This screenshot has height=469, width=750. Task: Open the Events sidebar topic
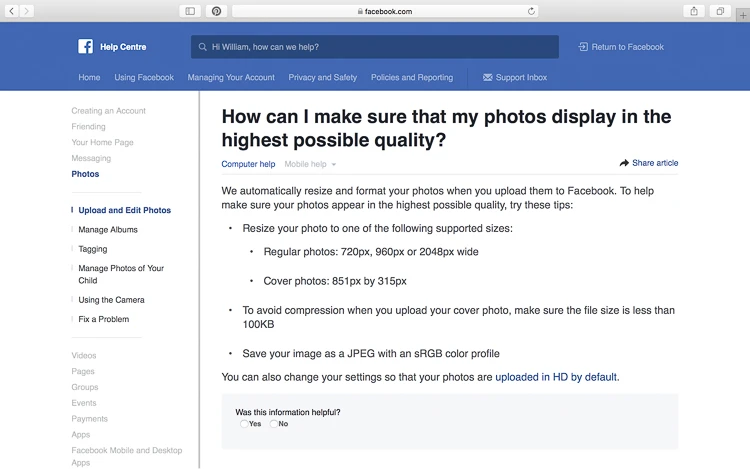[84, 403]
